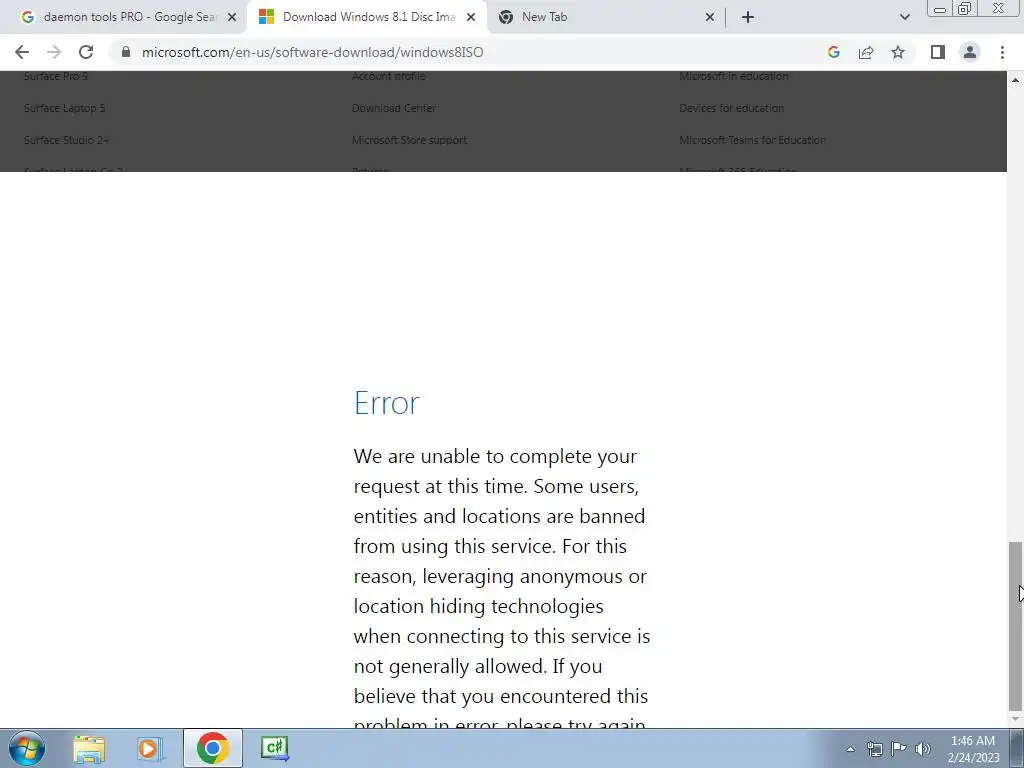Minimize the Chrome window
The image size is (1024, 768).
(940, 8)
